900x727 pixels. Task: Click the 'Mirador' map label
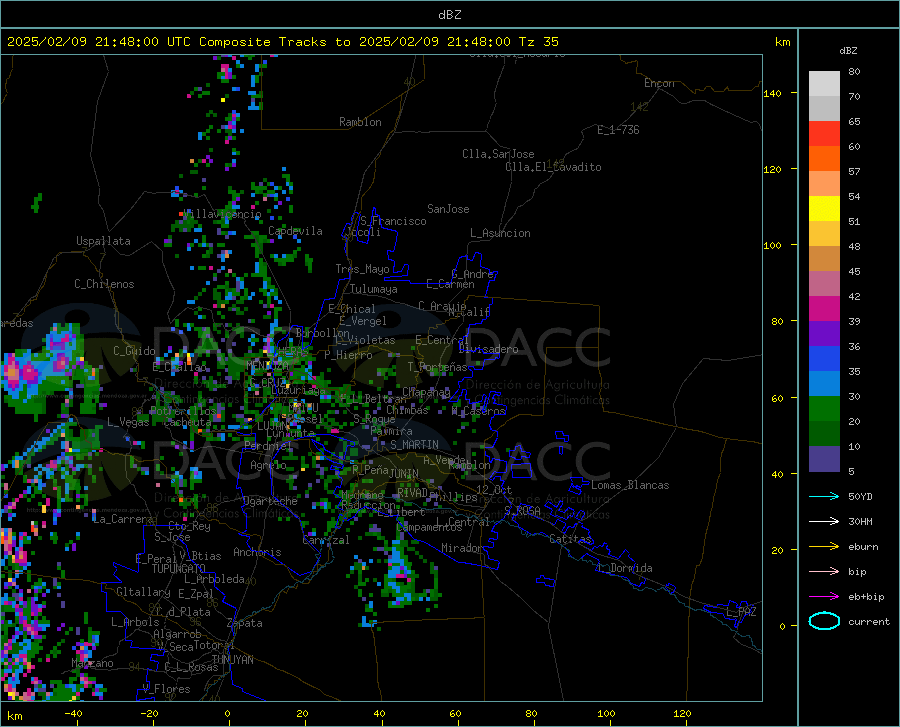coord(462,548)
